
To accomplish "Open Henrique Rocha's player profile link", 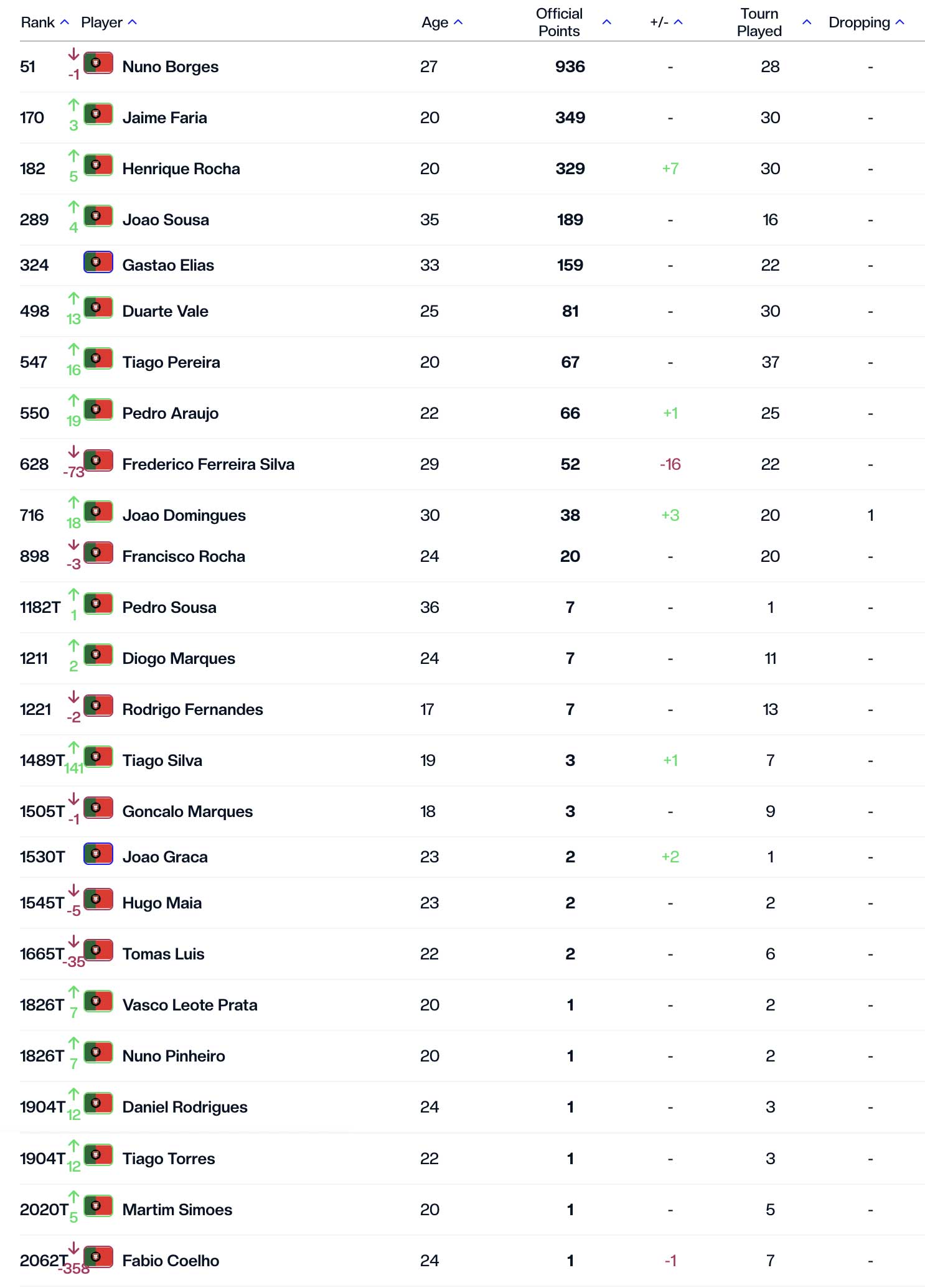I will click(x=181, y=169).
